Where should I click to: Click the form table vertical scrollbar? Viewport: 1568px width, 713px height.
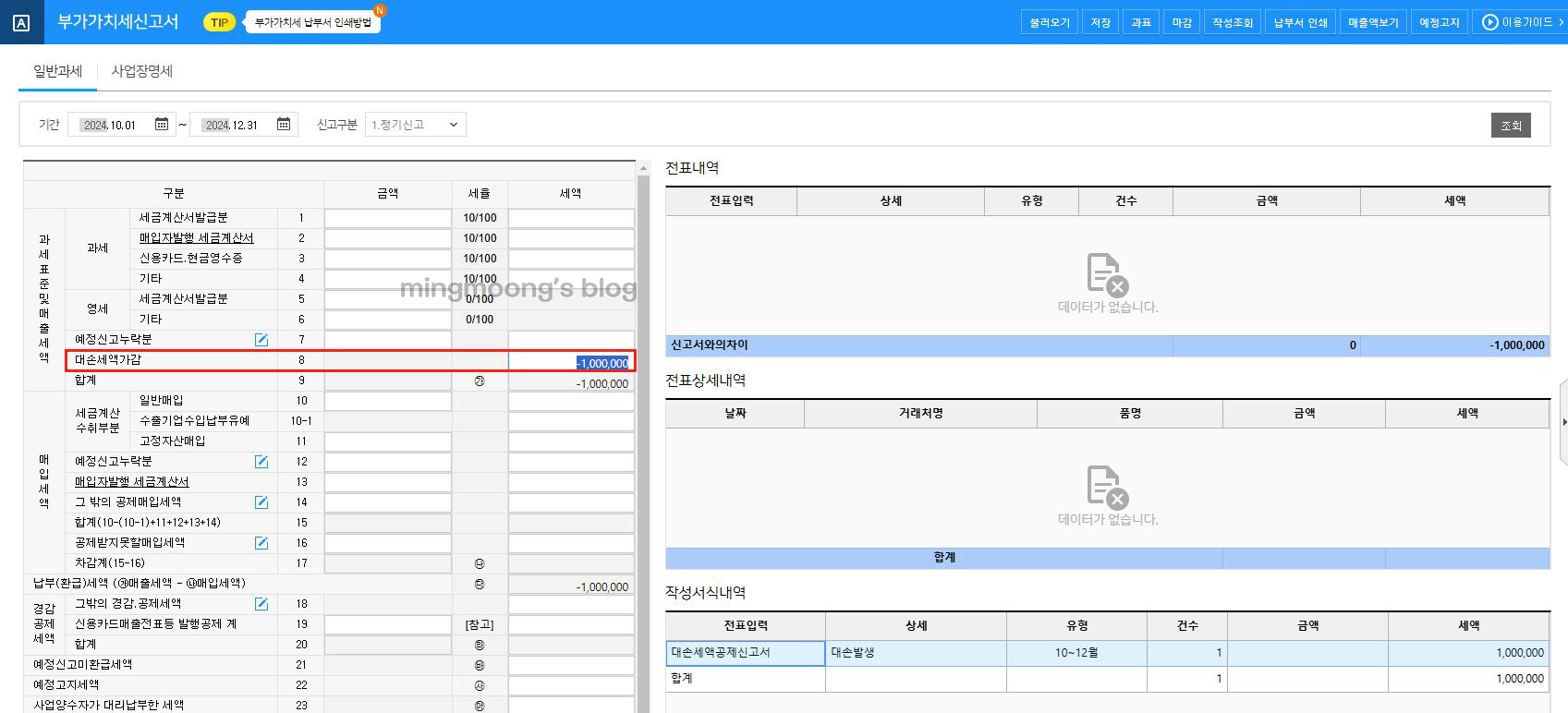coord(643,443)
